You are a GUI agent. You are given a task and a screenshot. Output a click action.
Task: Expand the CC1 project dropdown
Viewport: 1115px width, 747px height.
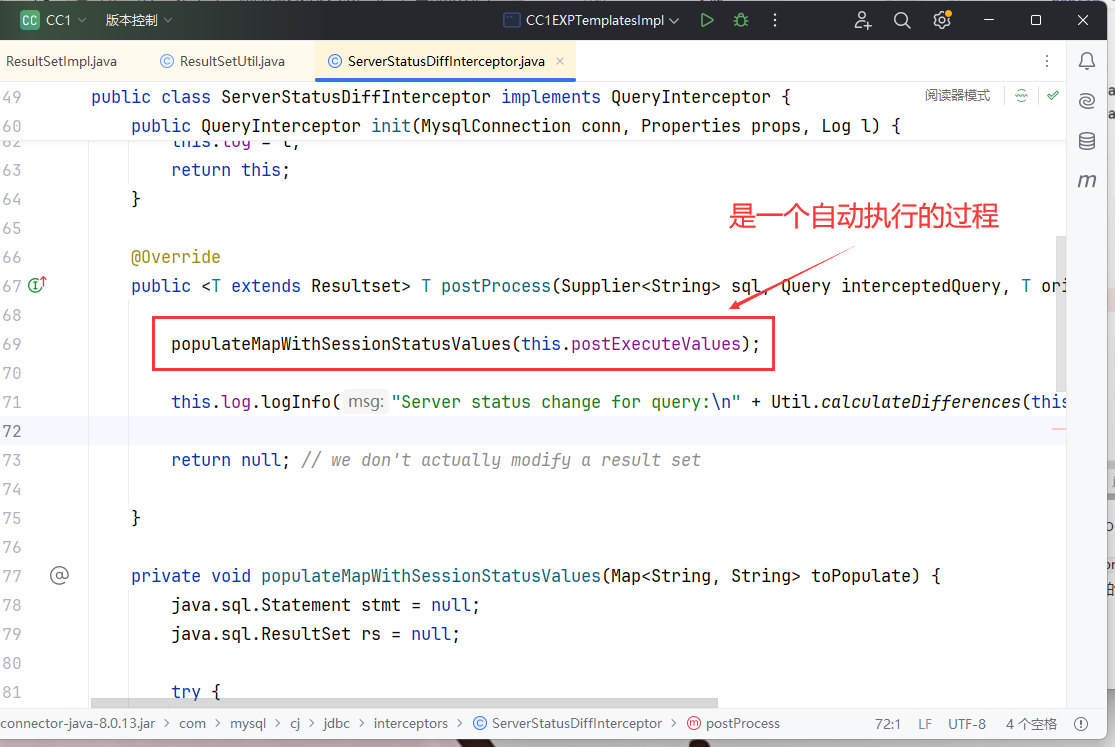[x=54, y=20]
